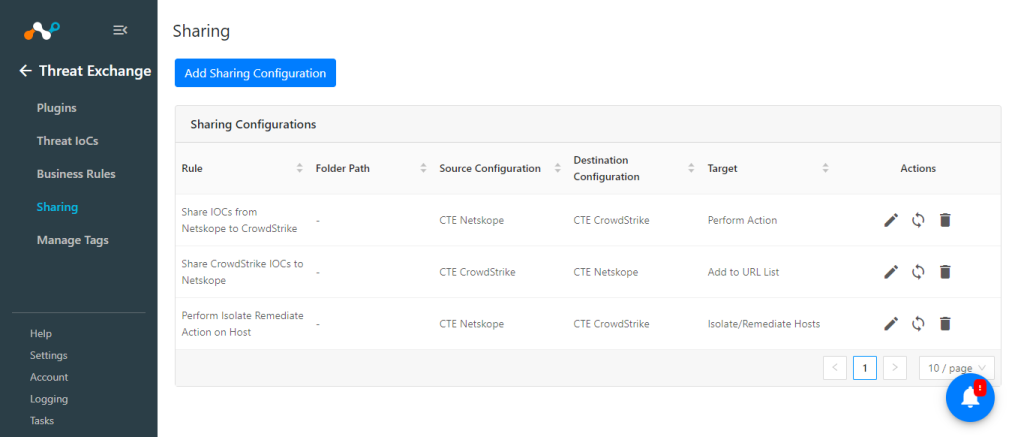Click the Netskope logo icon
This screenshot has width=1024, height=437.
(42, 30)
